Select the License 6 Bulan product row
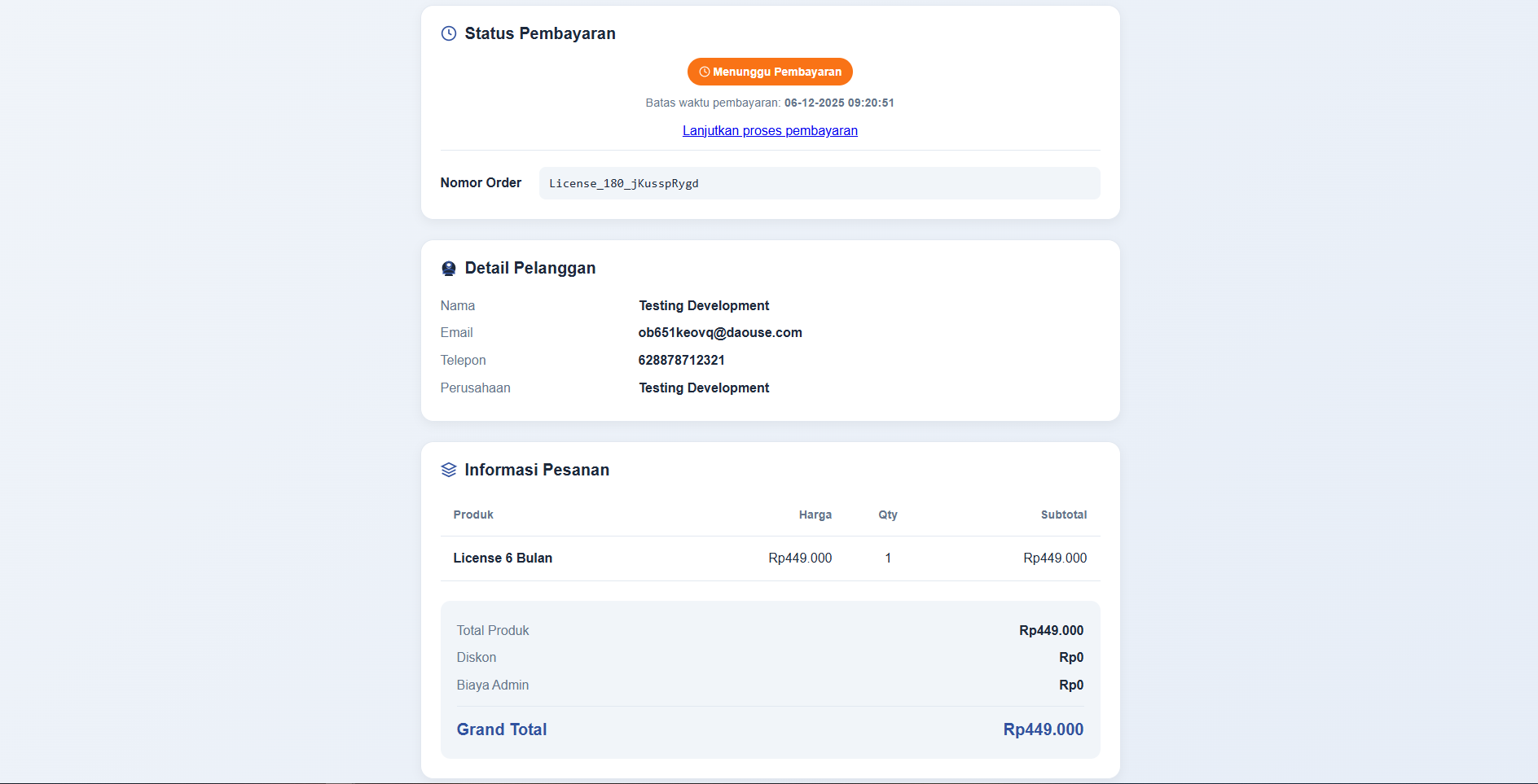1538x784 pixels. click(503, 558)
